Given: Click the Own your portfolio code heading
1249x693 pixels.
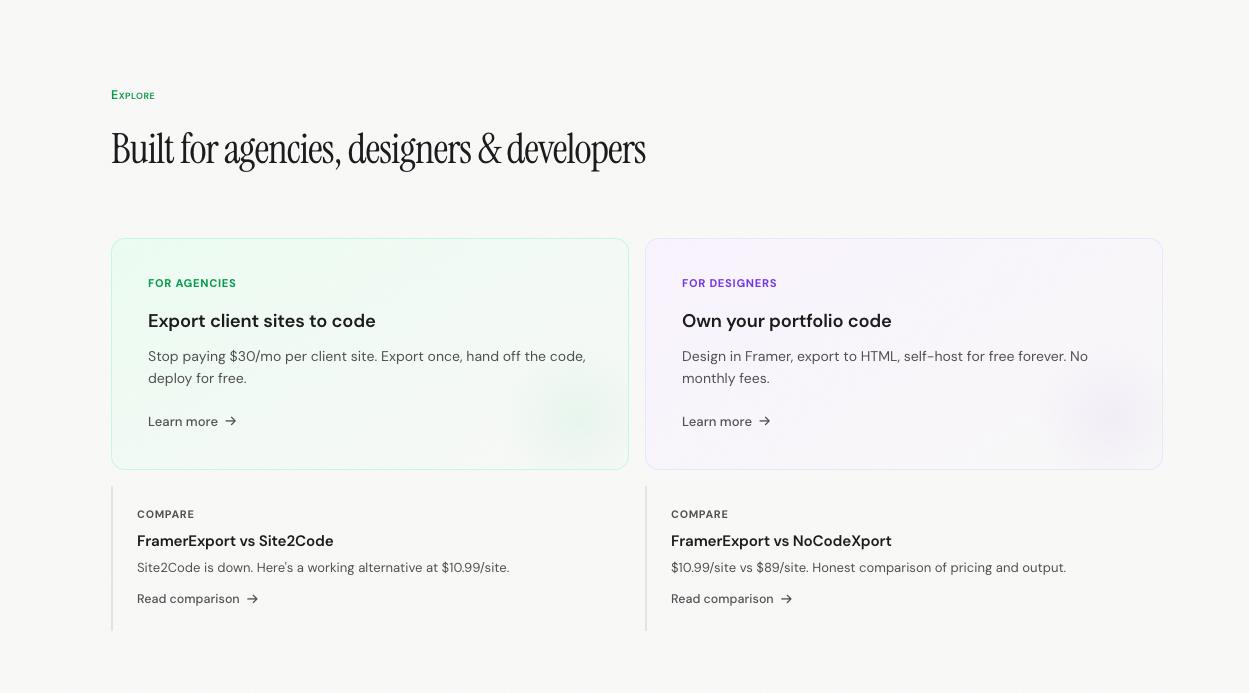Looking at the screenshot, I should click(787, 321).
